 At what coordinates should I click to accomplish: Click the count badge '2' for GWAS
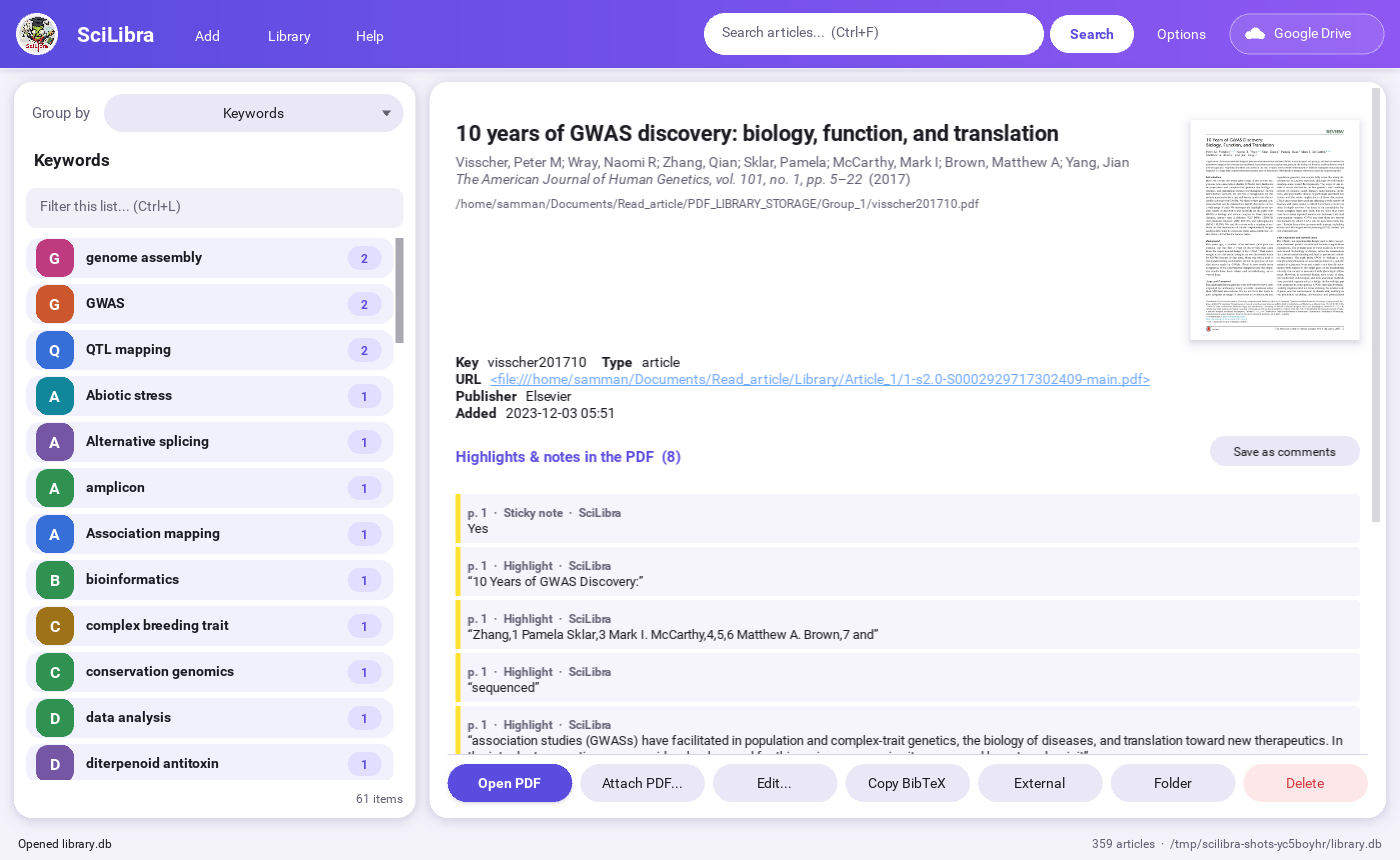(x=364, y=305)
